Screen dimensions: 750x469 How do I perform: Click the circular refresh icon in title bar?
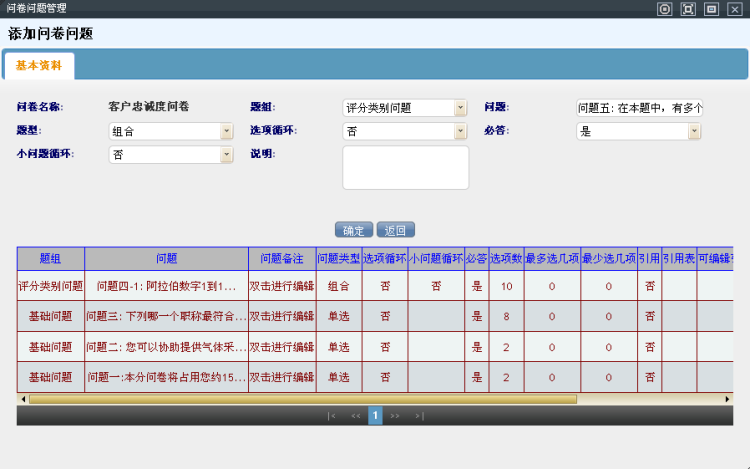[665, 8]
